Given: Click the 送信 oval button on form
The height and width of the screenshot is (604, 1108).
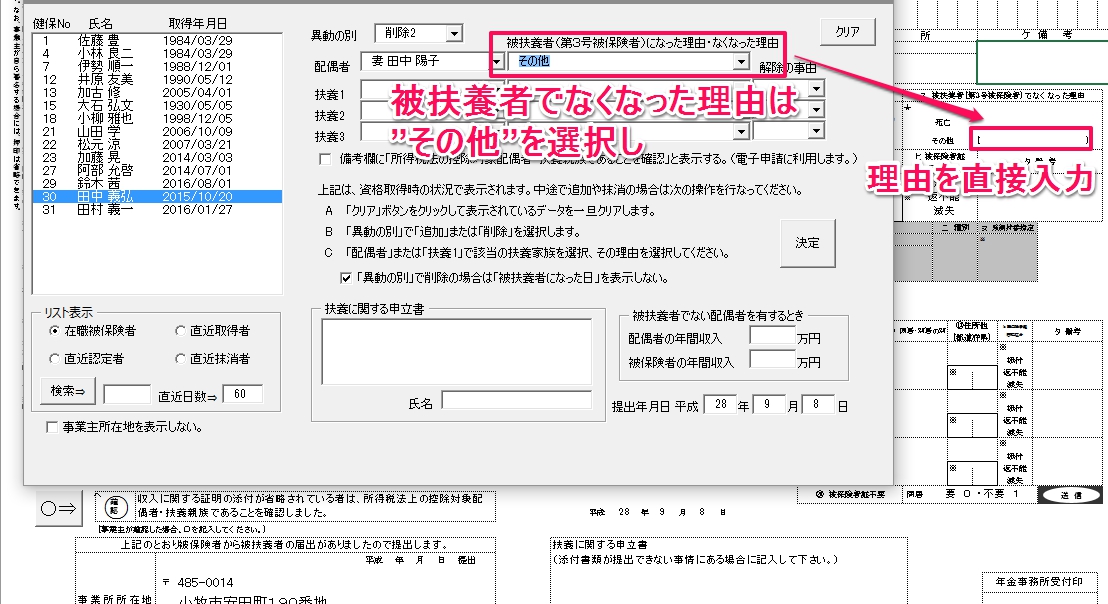Looking at the screenshot, I should [1070, 495].
